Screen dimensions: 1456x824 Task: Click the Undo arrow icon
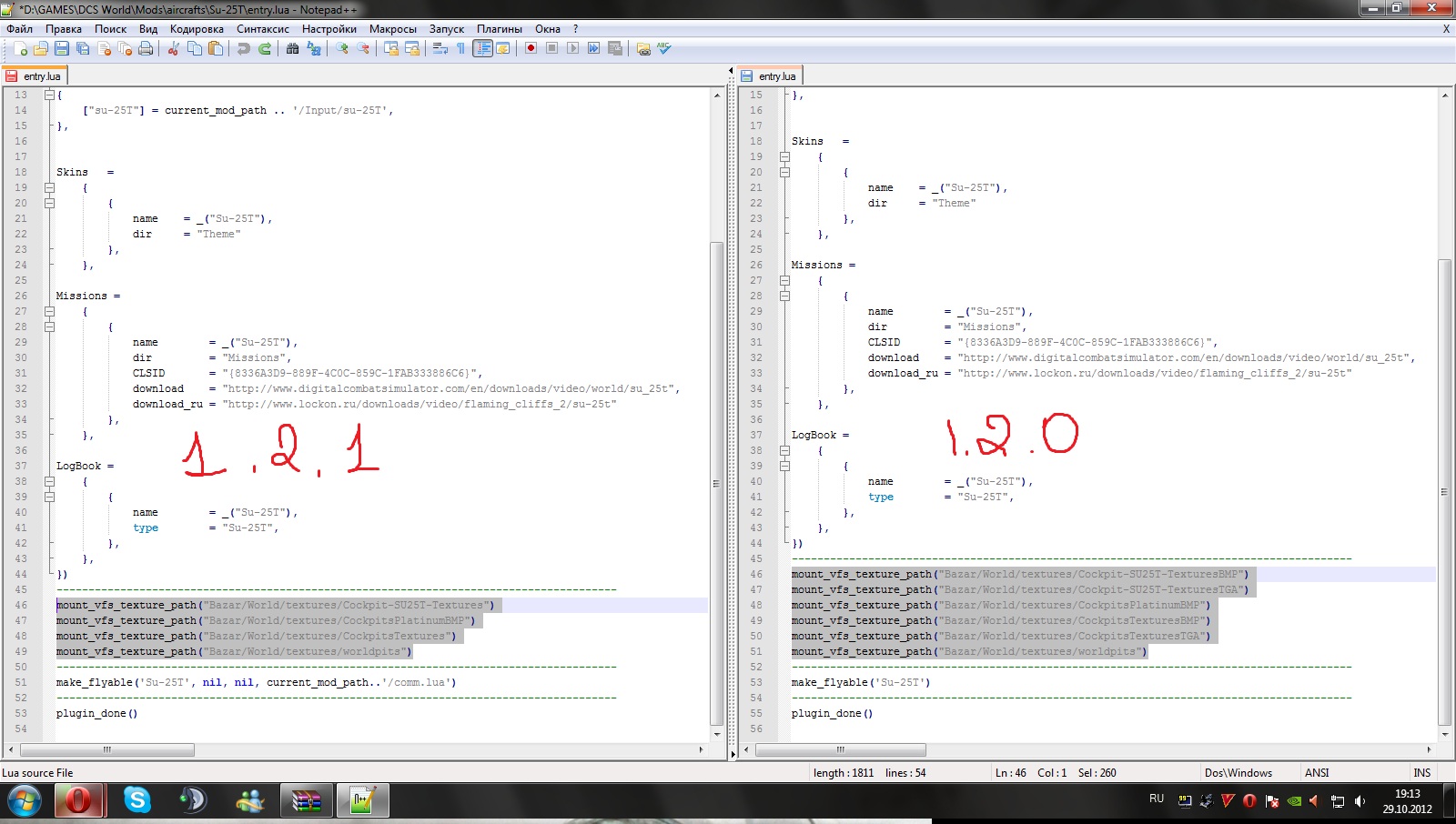click(x=243, y=49)
